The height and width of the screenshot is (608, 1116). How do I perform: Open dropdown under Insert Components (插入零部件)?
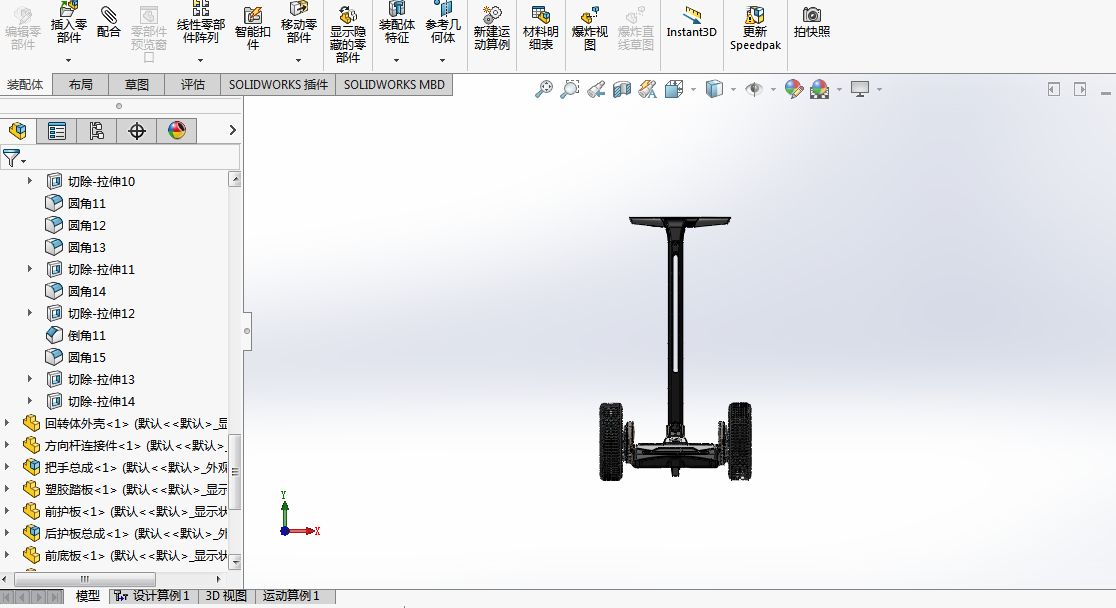pos(68,61)
